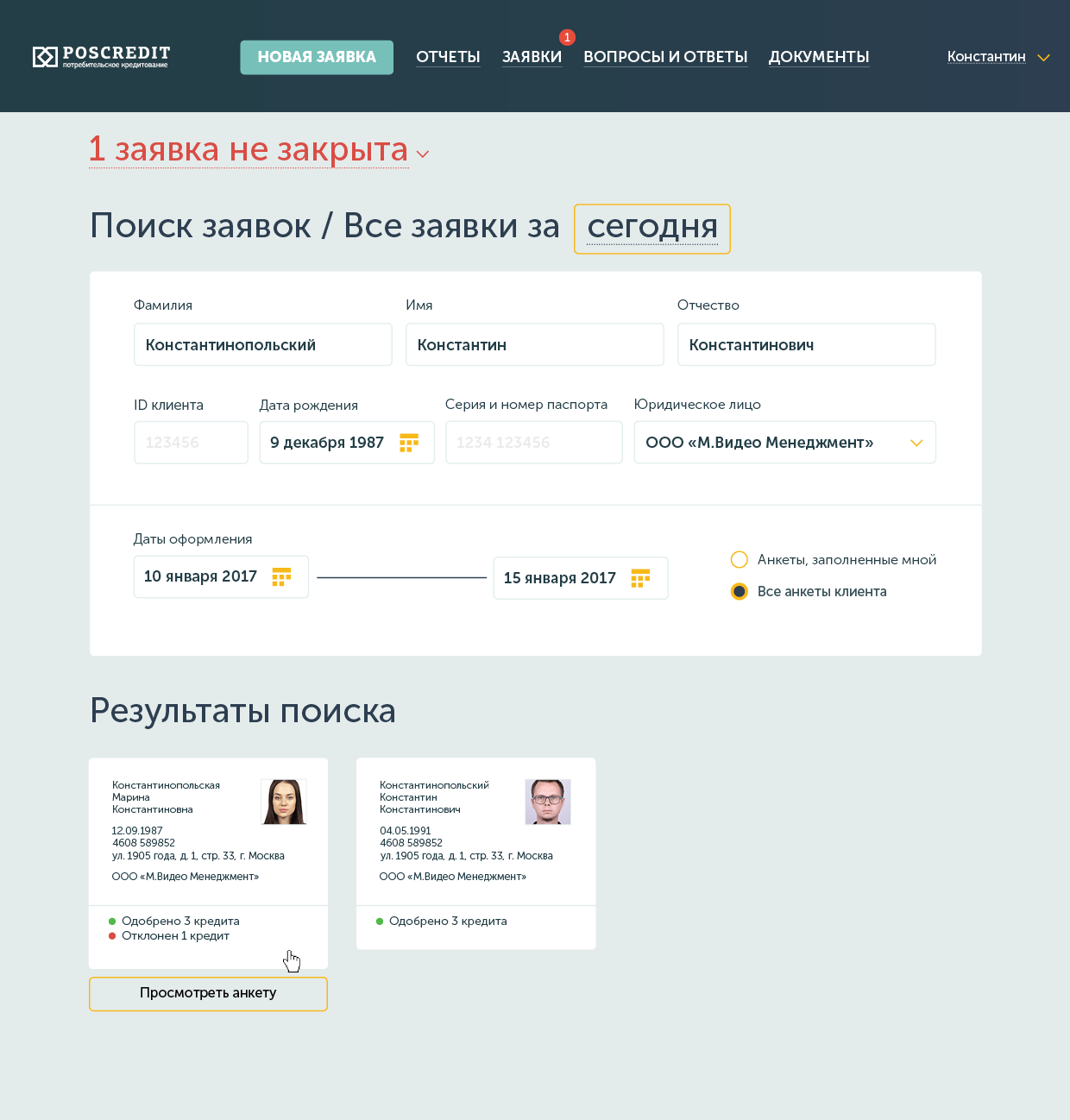Open calendar for 15 января 2017 end date
The image size is (1070, 1120).
pos(640,578)
